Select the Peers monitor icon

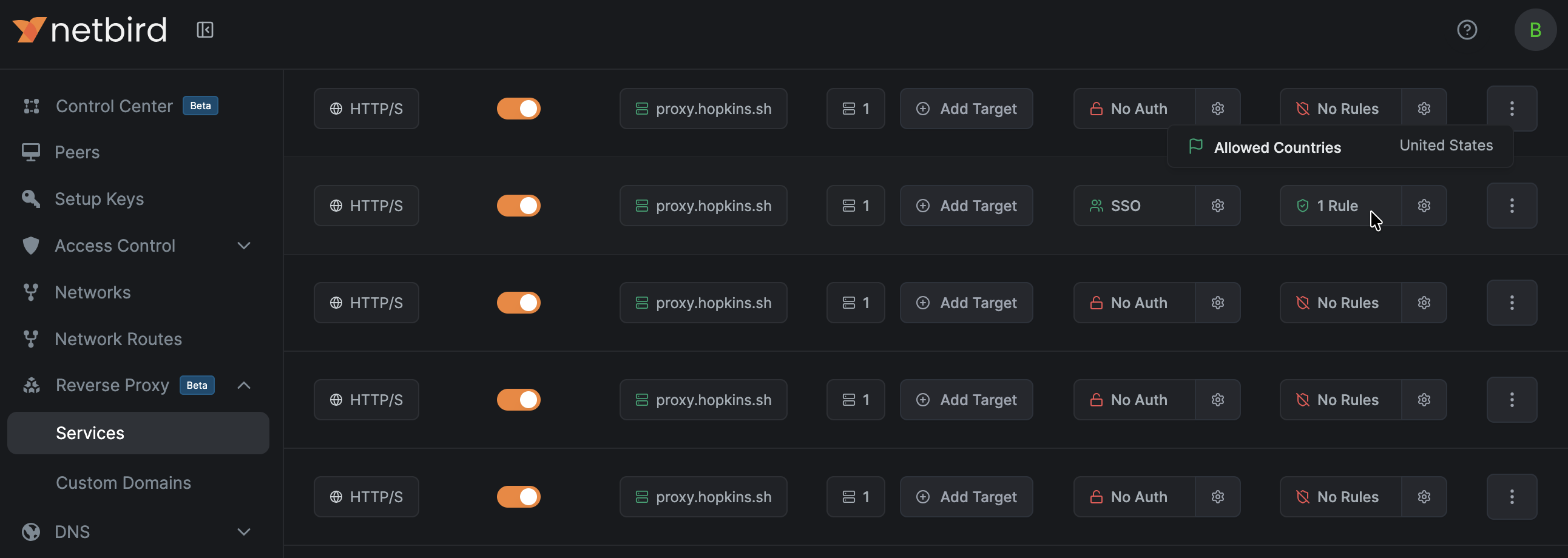pos(30,152)
